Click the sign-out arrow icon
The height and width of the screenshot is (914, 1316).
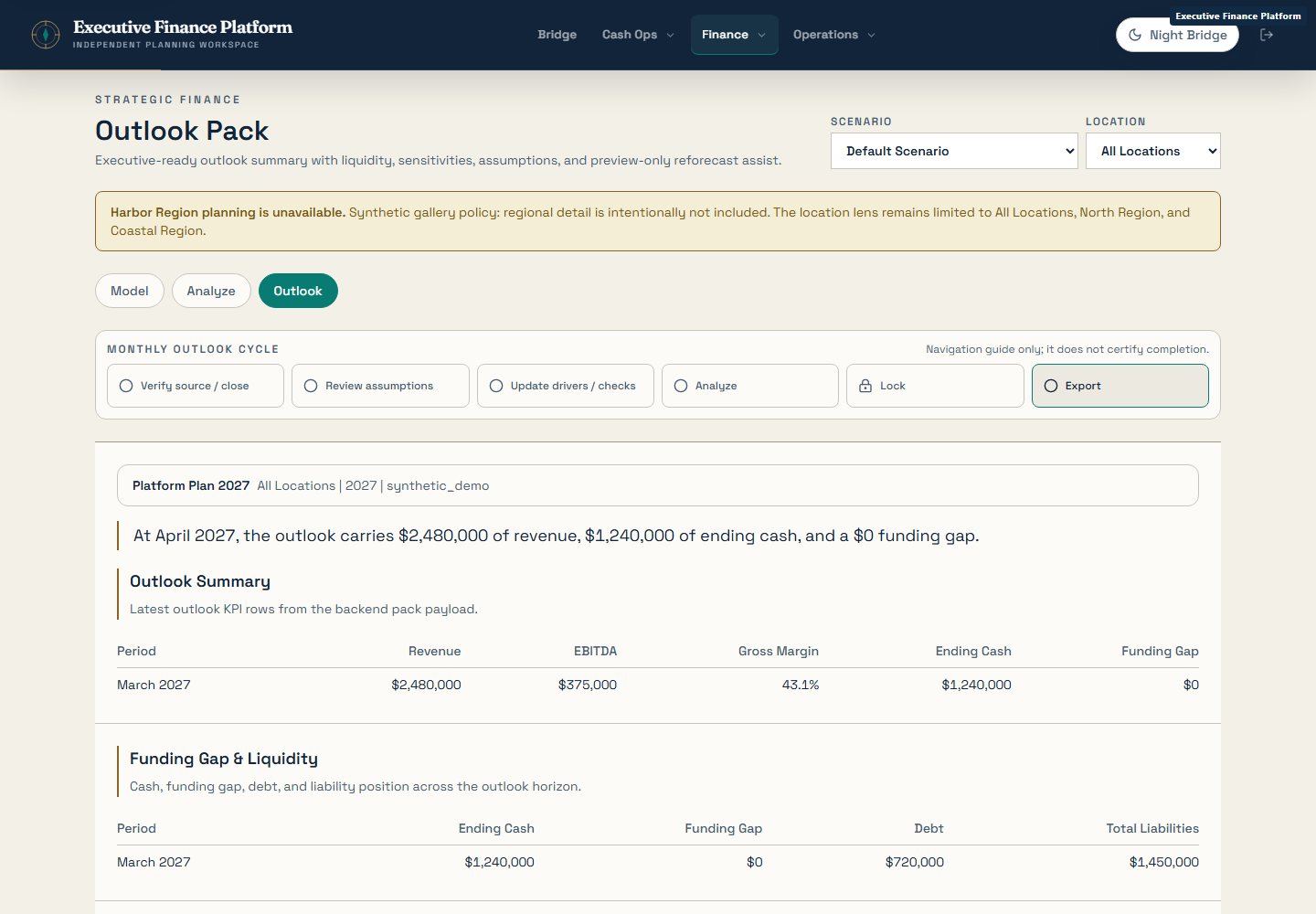click(x=1267, y=35)
